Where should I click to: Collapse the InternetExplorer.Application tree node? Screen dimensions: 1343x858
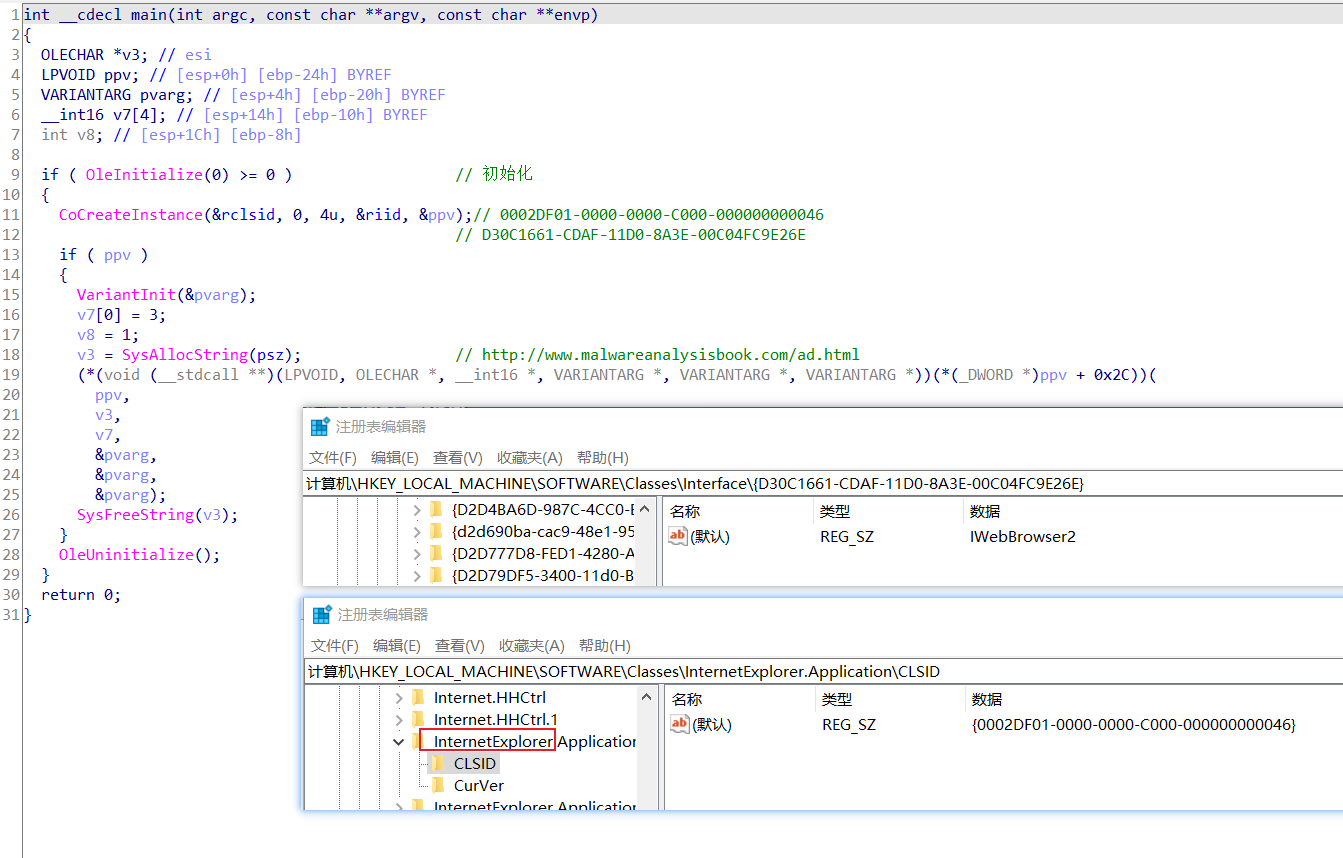click(399, 741)
